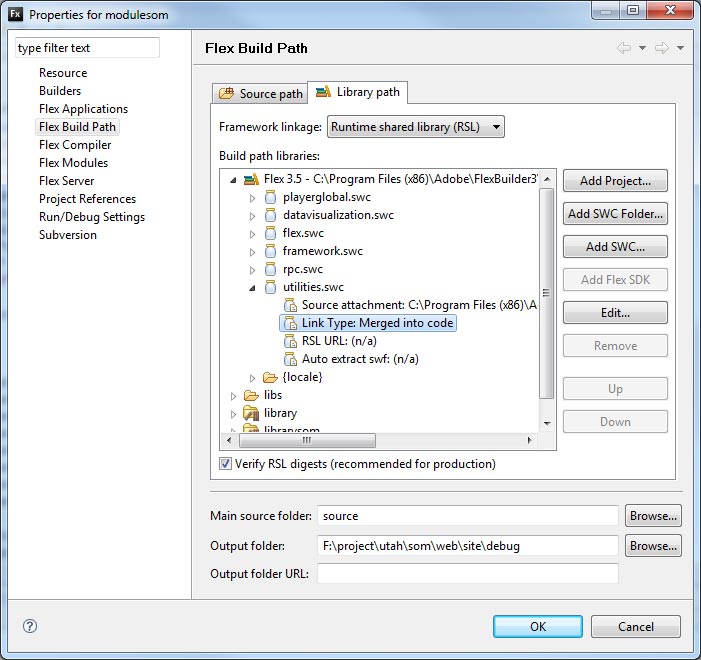The image size is (701, 660).
Task: Click the Output folder URL field
Action: [468, 573]
